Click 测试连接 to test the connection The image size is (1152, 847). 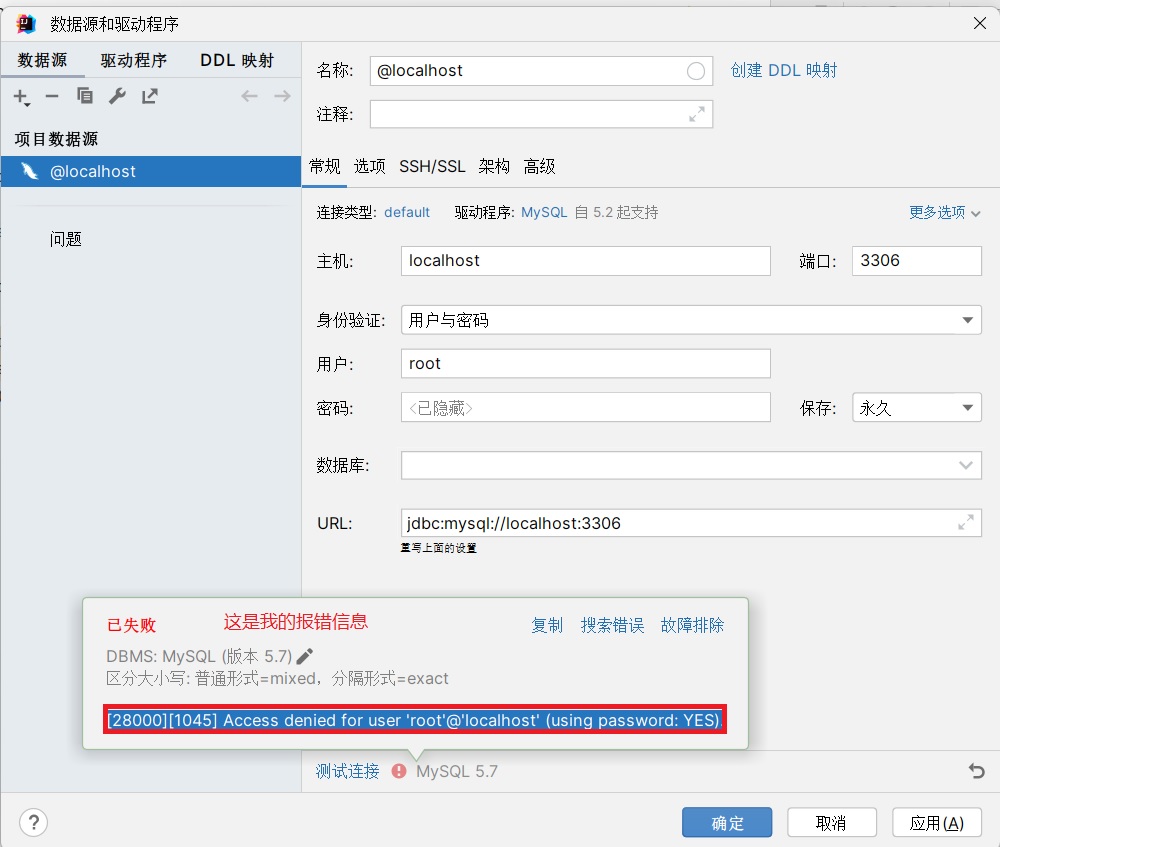click(x=346, y=771)
